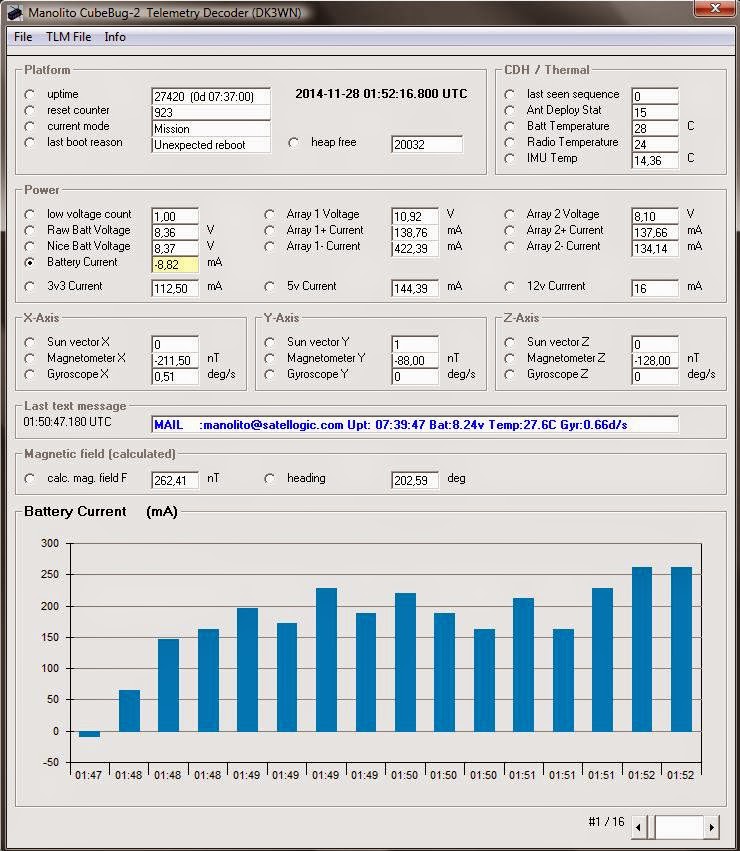Click the heap free value 20032
The image size is (740, 851).
427,144
